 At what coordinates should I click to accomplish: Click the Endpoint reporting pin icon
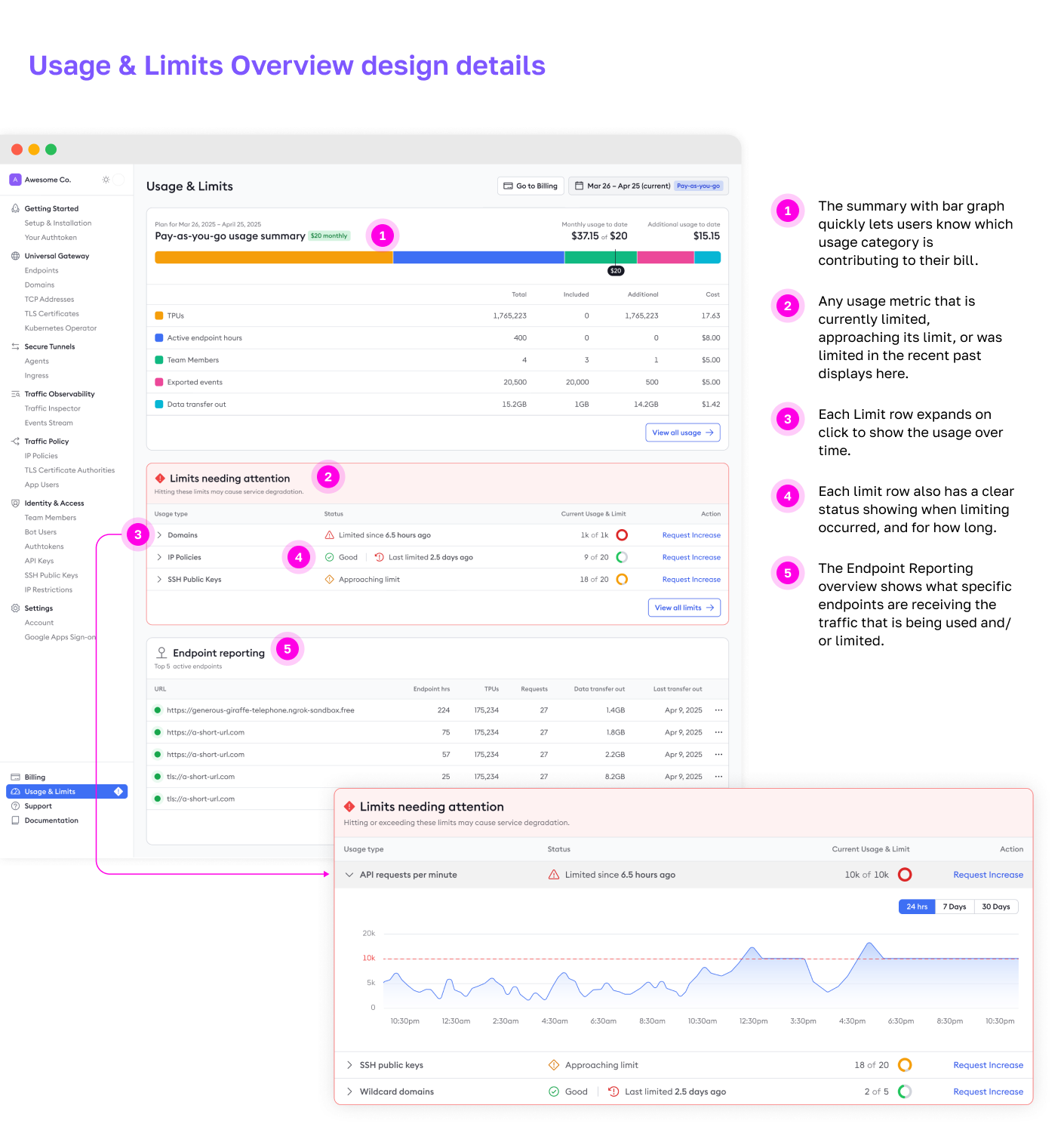(161, 653)
